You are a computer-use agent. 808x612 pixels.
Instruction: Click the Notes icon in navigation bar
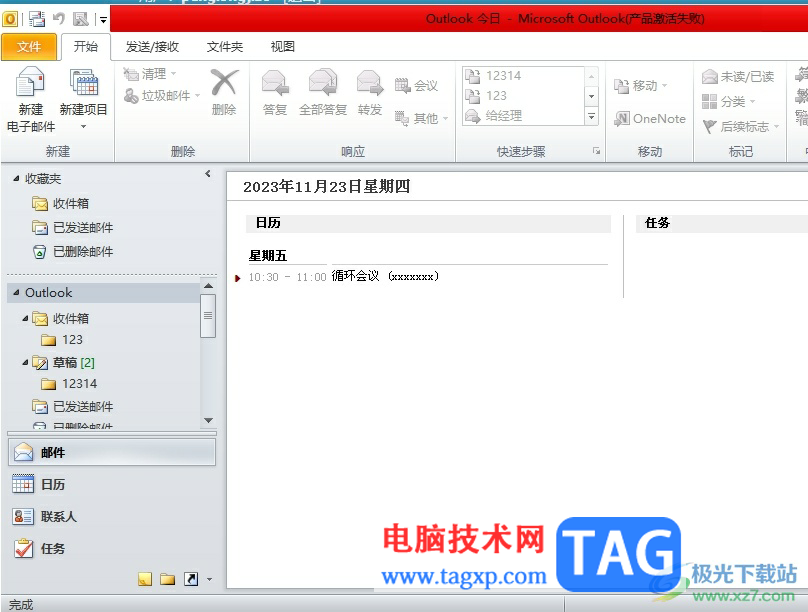(x=145, y=579)
